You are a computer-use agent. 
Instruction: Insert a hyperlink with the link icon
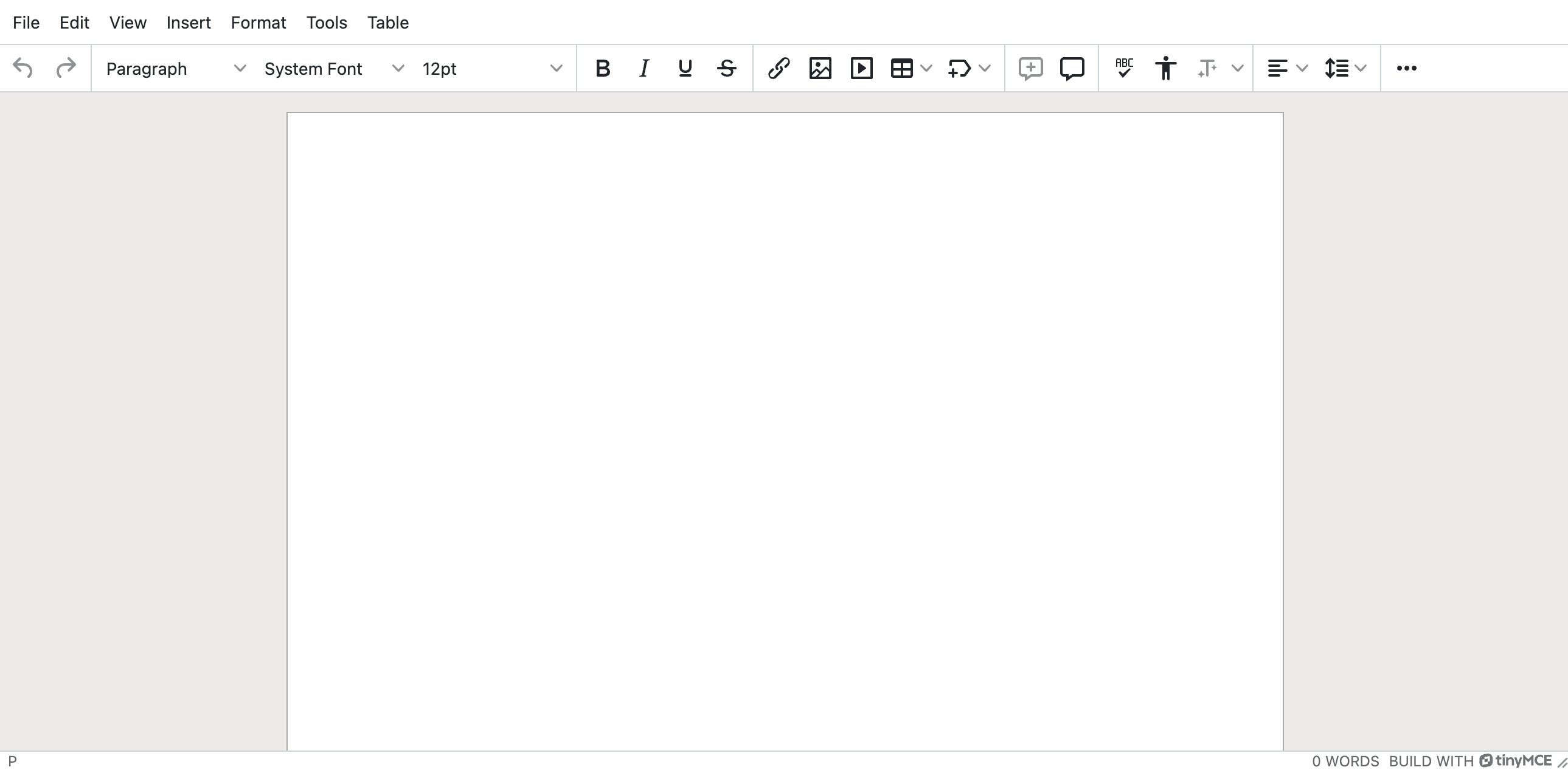pyautogui.click(x=779, y=68)
